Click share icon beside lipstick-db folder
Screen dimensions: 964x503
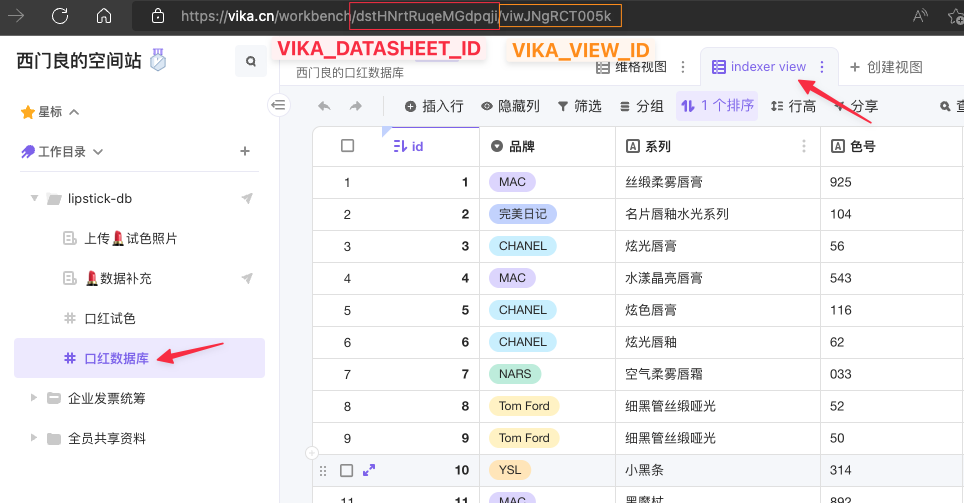coord(247,198)
